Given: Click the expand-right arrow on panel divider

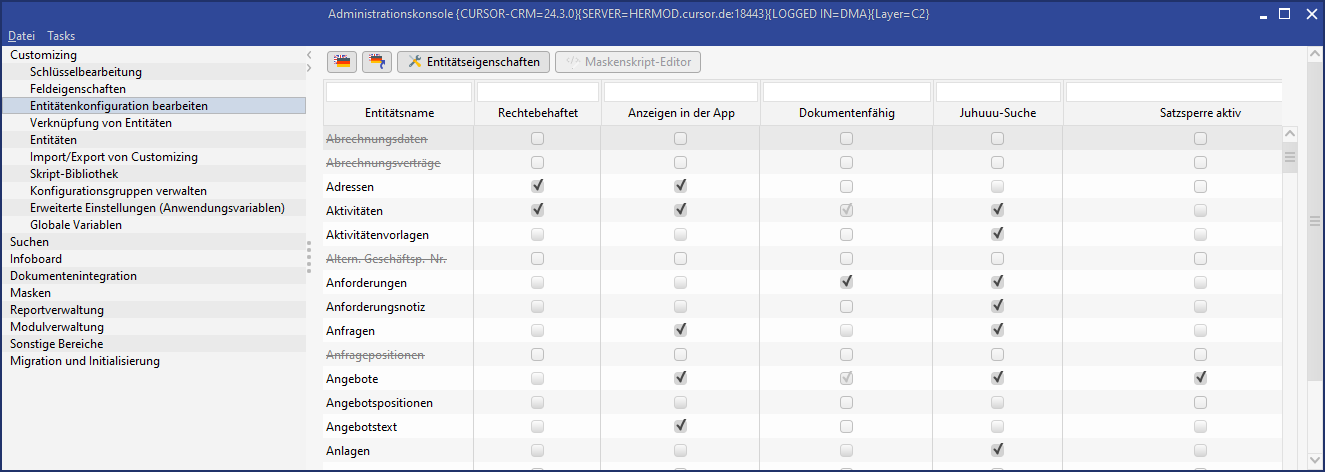Looking at the screenshot, I should 310,68.
